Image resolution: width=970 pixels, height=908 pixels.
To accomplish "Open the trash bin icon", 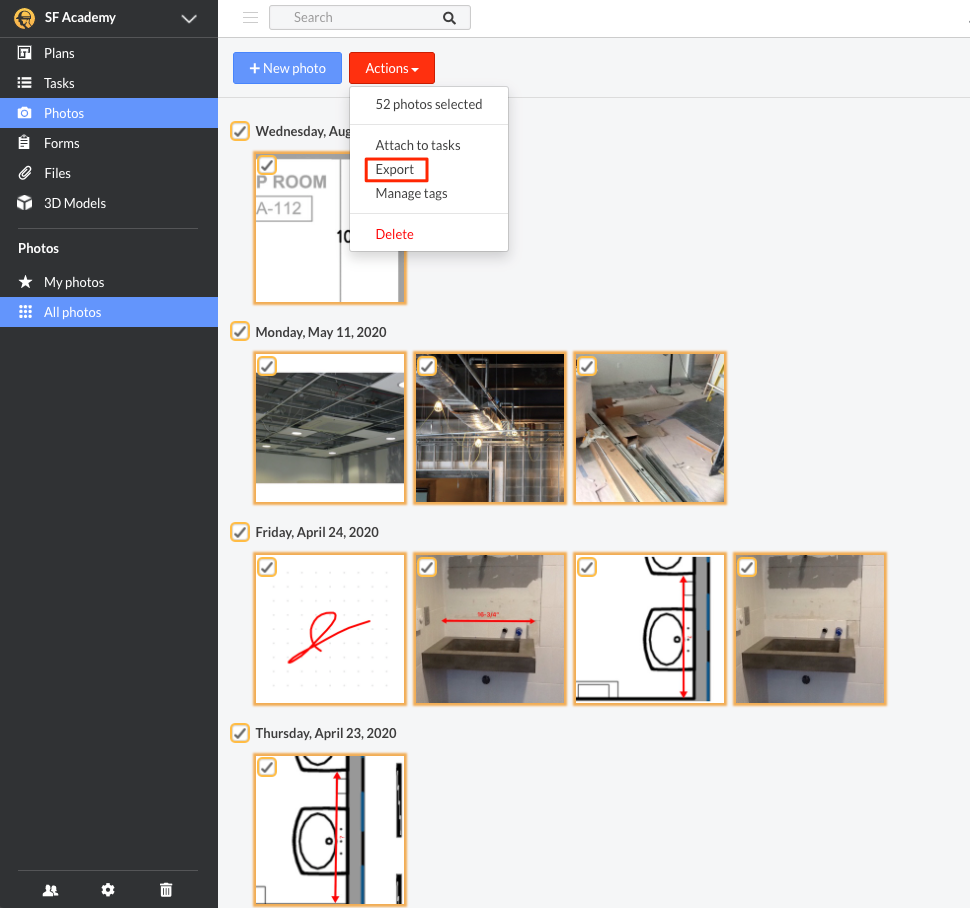I will click(x=166, y=890).
